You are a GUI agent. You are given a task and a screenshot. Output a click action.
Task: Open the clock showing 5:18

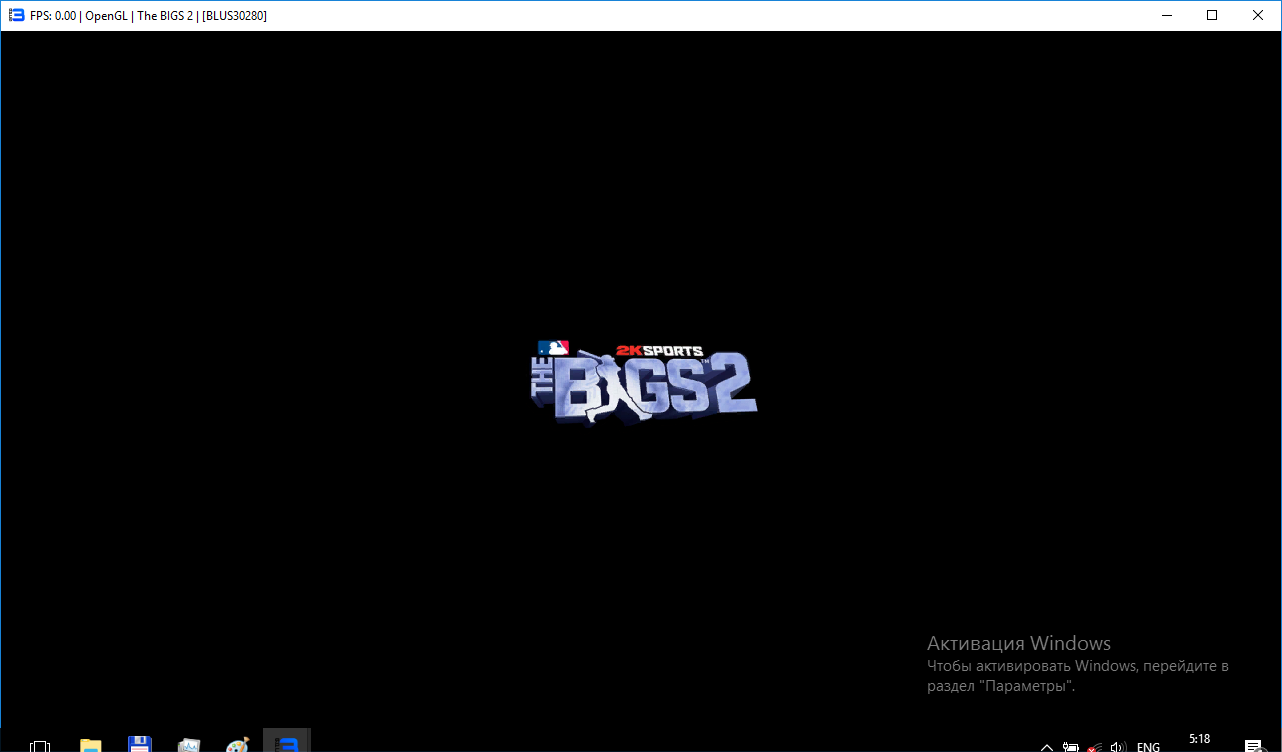pyautogui.click(x=1199, y=741)
